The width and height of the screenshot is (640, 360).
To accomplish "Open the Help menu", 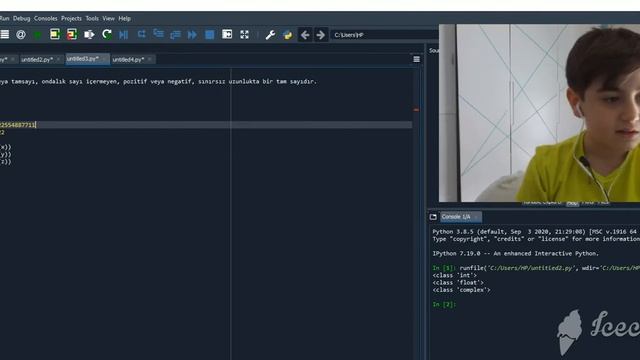I will pyautogui.click(x=124, y=18).
